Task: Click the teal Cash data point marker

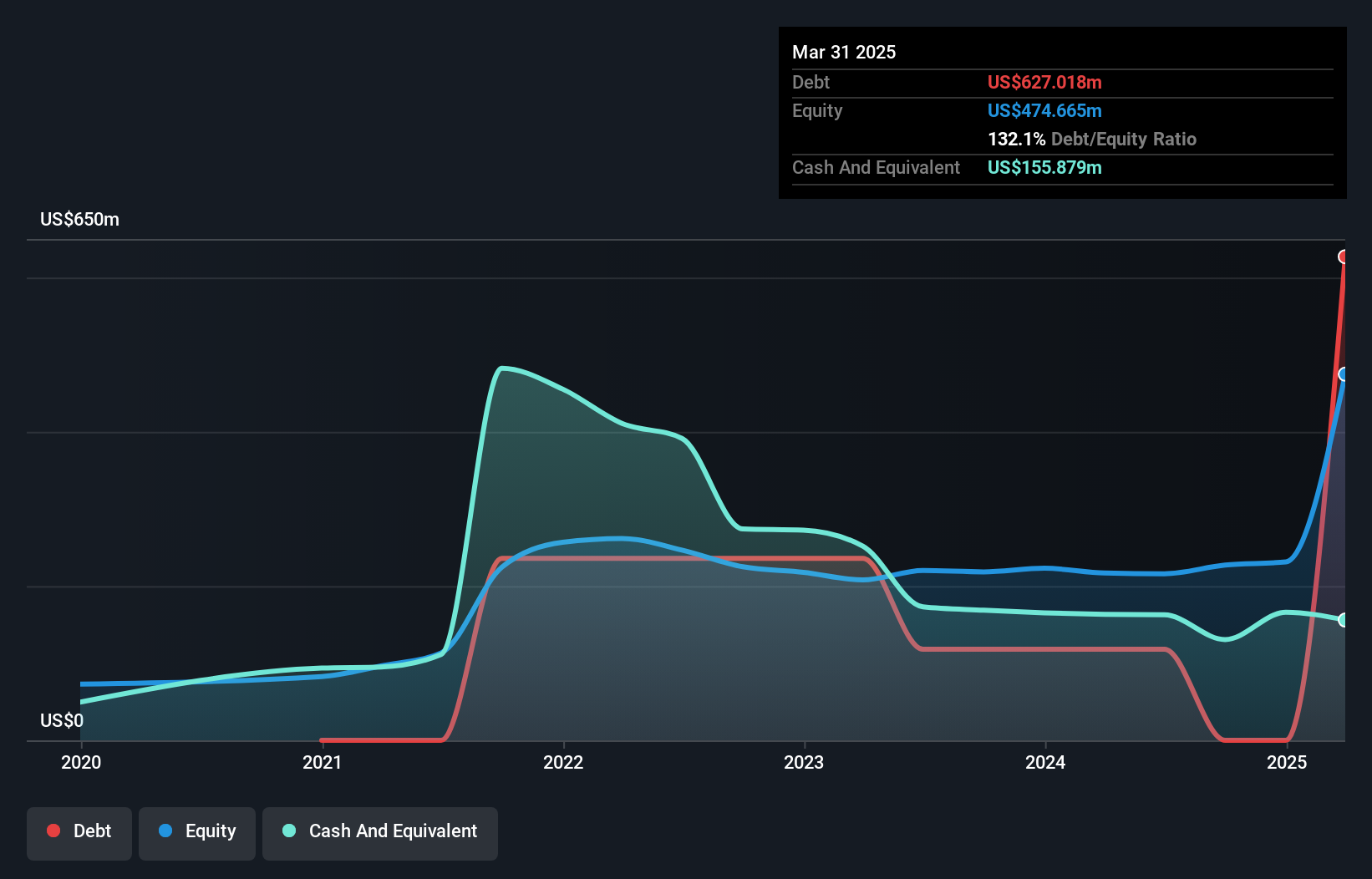Action: pos(1344,620)
